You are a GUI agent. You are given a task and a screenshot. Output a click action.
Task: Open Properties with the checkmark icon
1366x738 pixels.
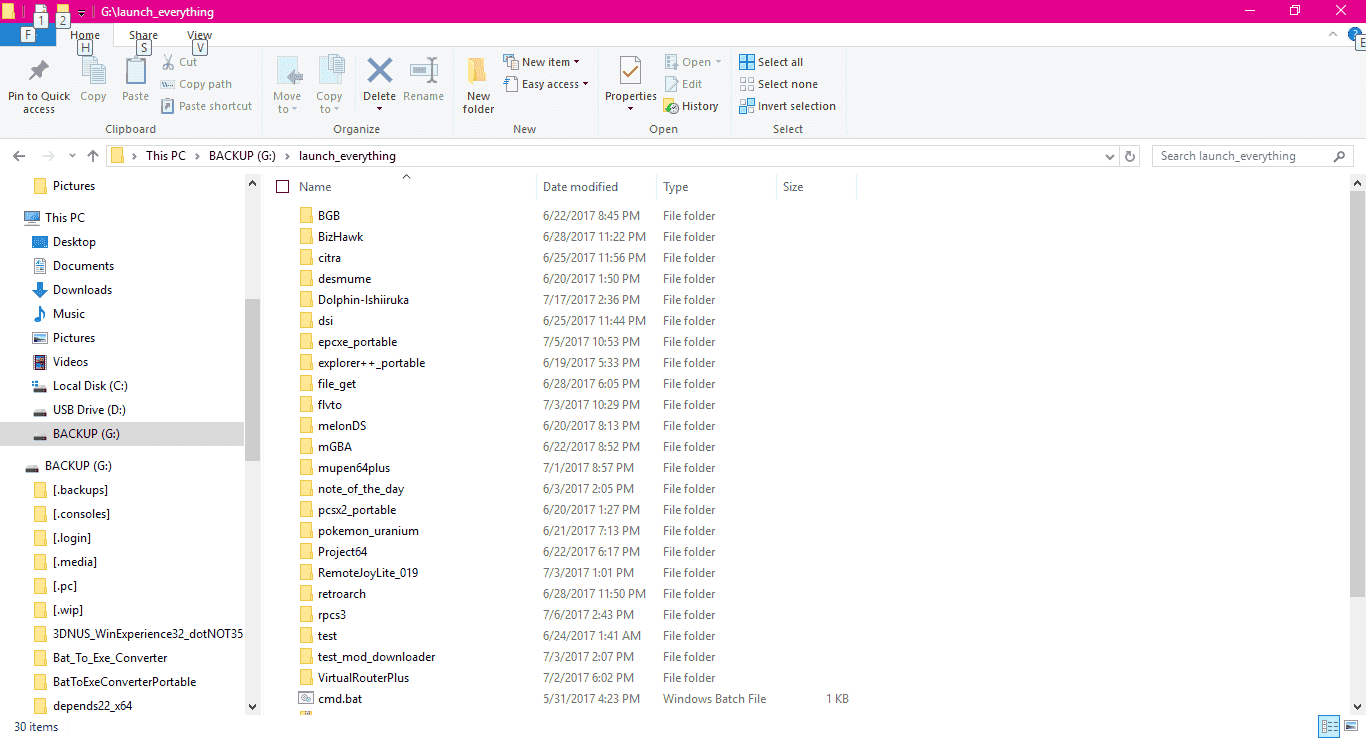click(630, 72)
